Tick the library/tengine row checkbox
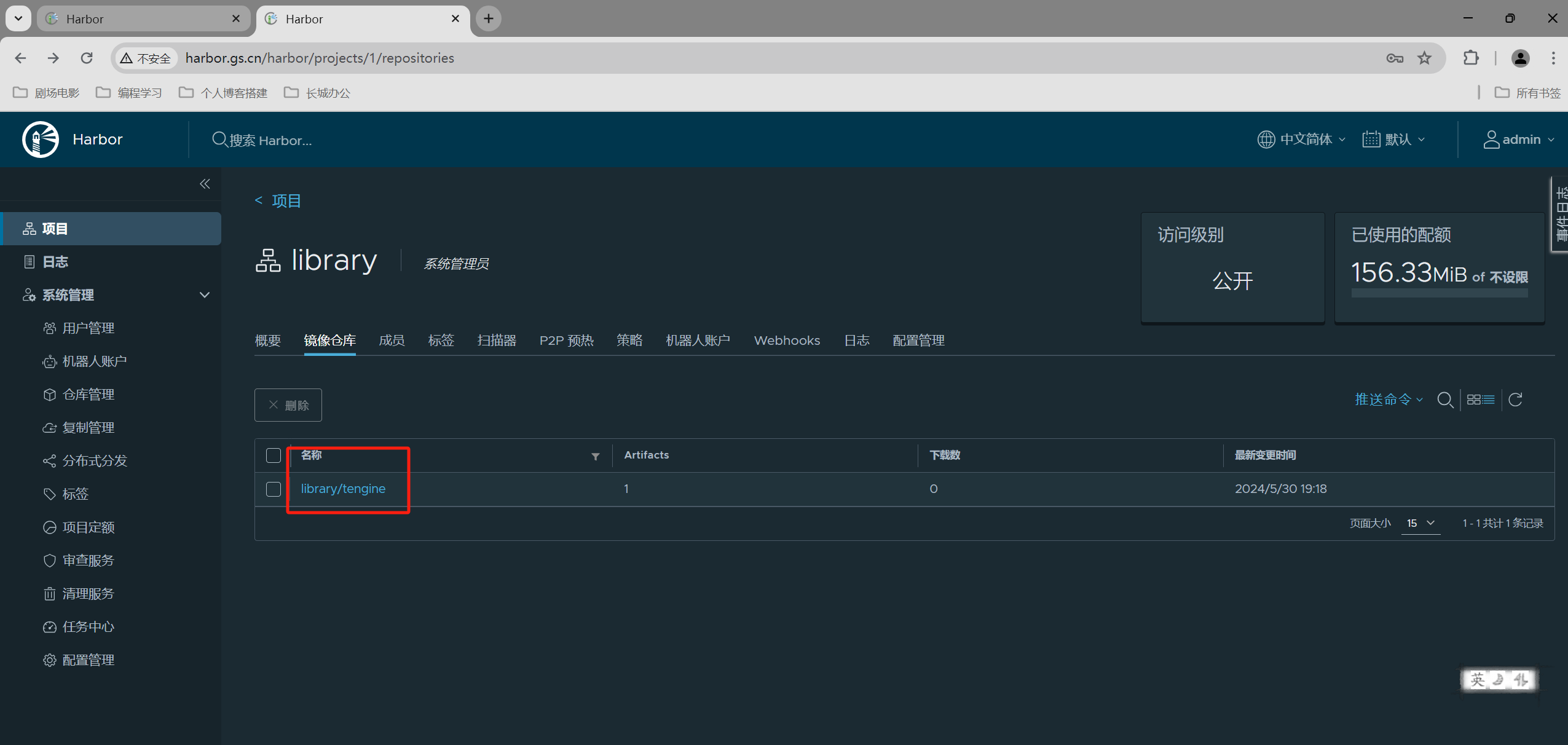The width and height of the screenshot is (1568, 745). click(x=274, y=489)
